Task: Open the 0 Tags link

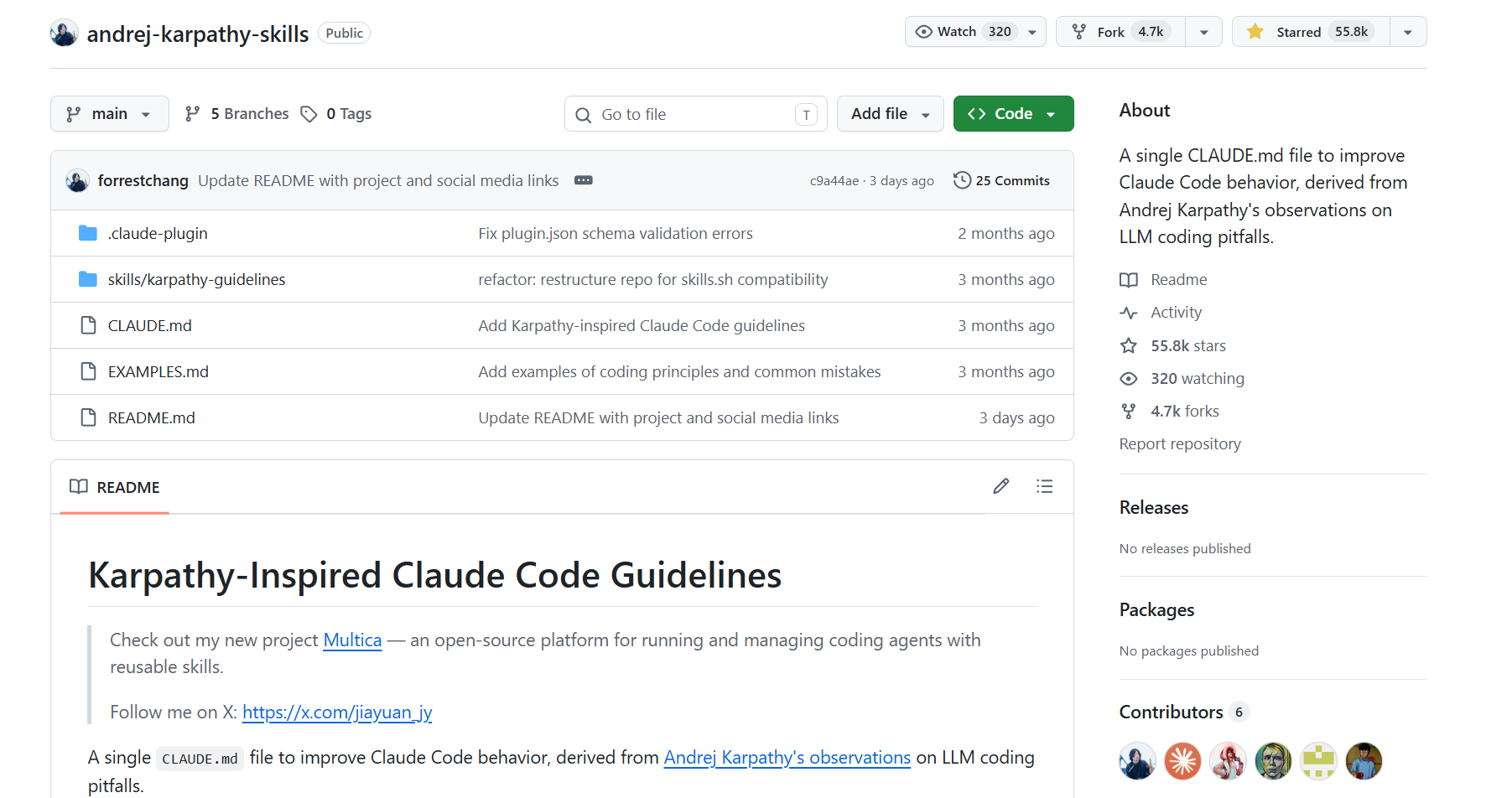Action: pyautogui.click(x=336, y=113)
